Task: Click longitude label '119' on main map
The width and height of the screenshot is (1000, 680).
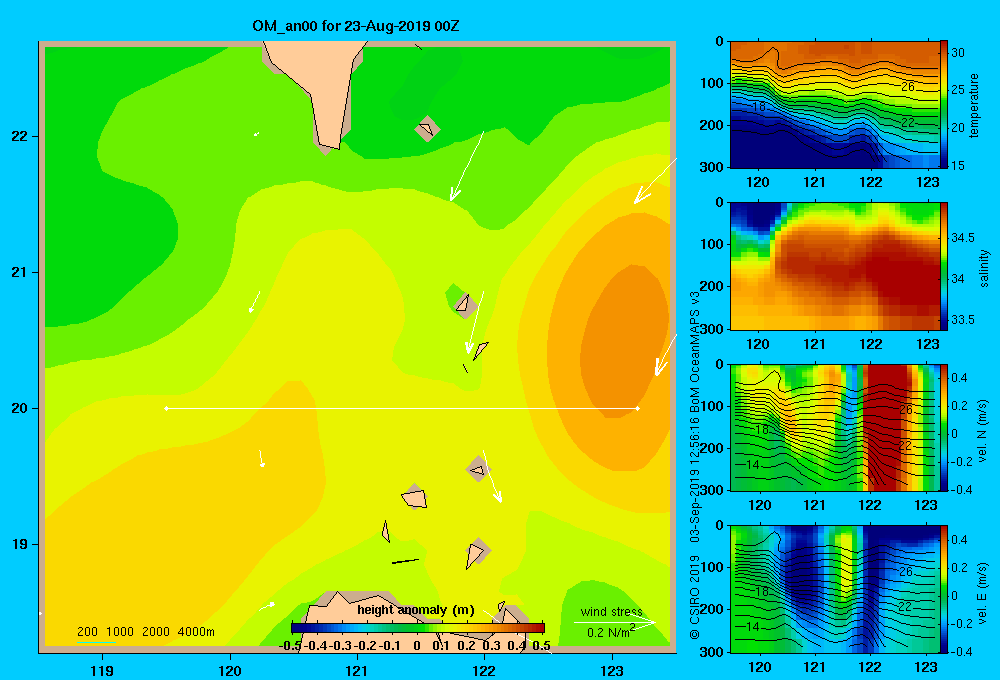Action: coord(103,670)
